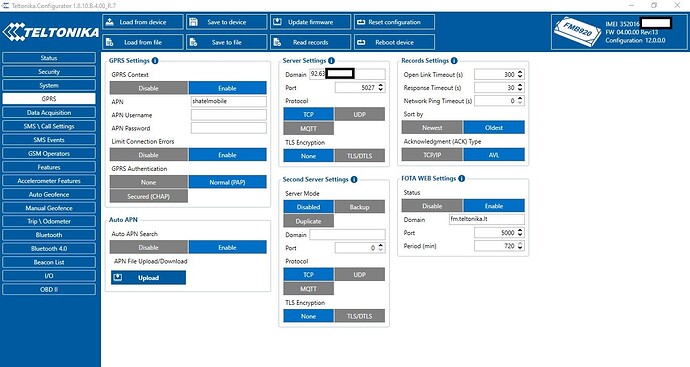Open GPRS Settings info icon
This screenshot has width=690, height=367.
155,61
